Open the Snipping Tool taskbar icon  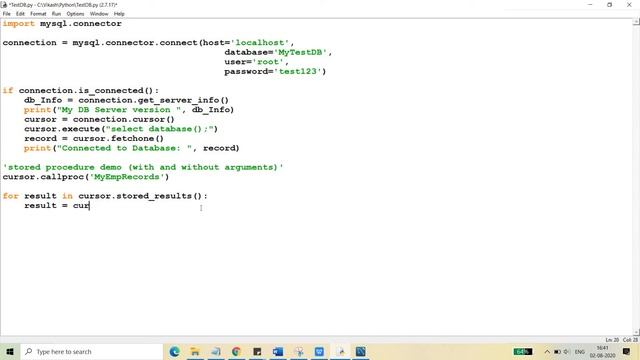click(299, 351)
